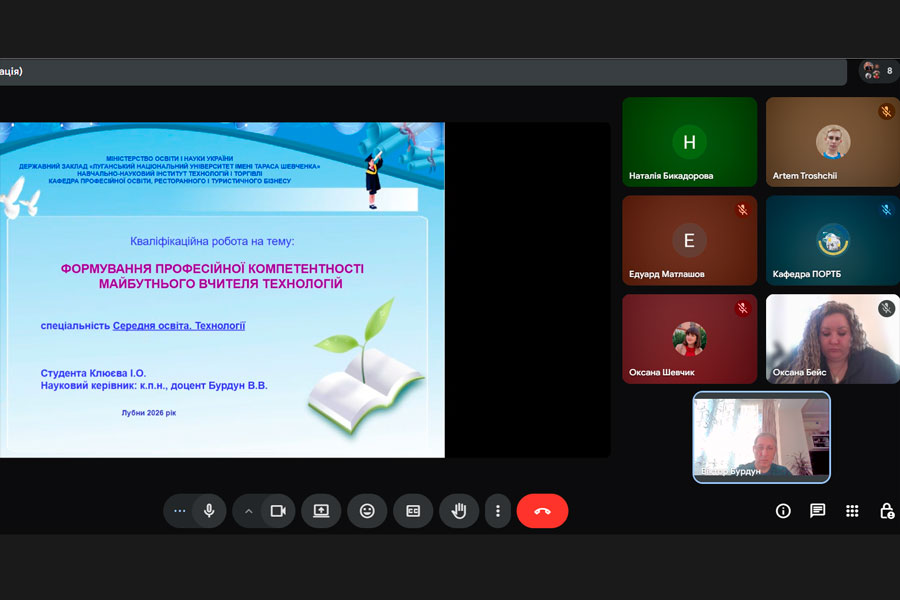Viewport: 900px width, 600px height.
Task: Click the presented slide title ФОРМУВАННЯ ПРОФЕСІЙНОЇ КОМПЕТЕНТНОСТІ
Action: 212,269
